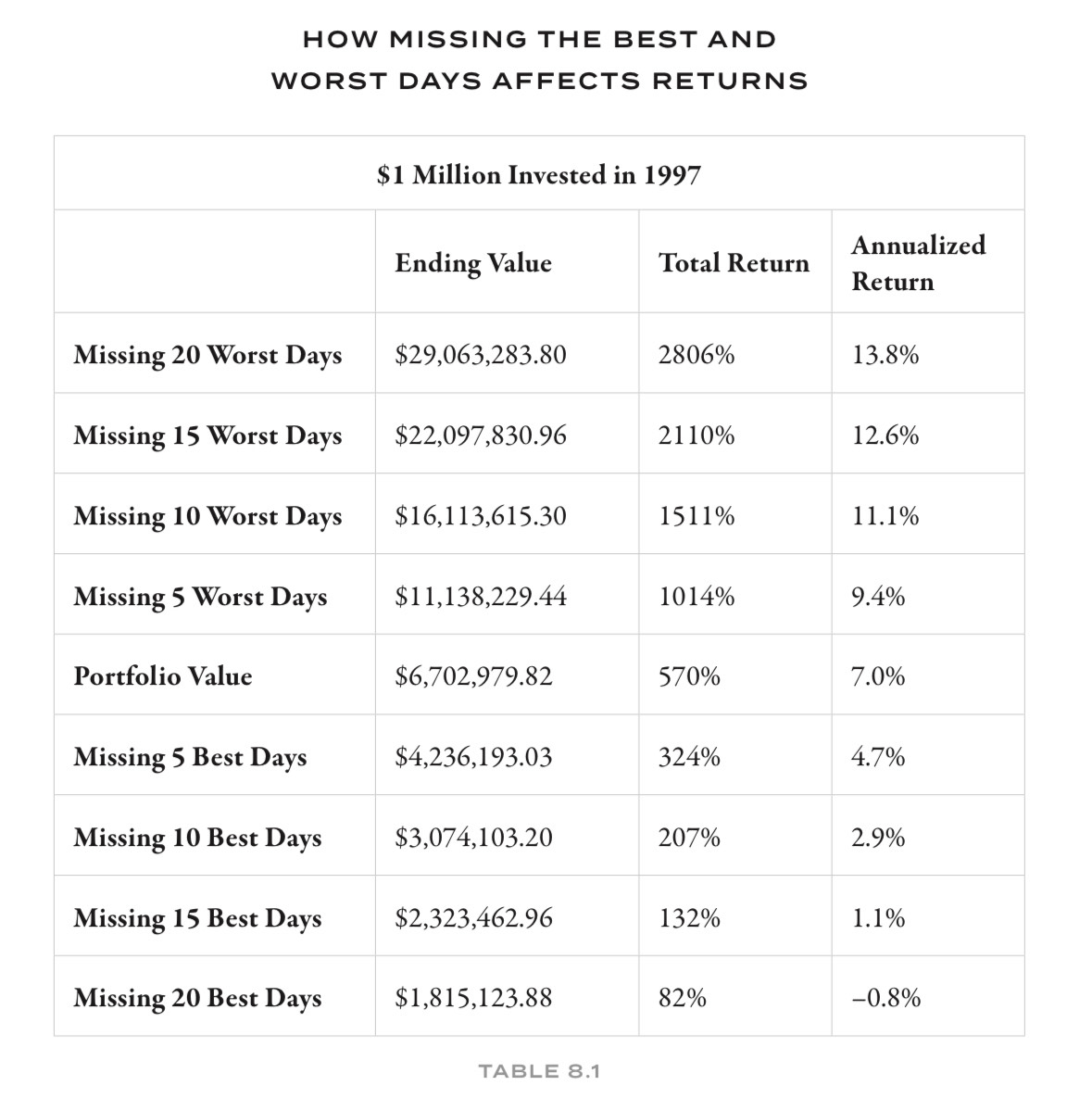Screen dimensions: 1092x1098
Task: Click the 'Missing 20 Worst Days' row label
Action: tap(207, 355)
